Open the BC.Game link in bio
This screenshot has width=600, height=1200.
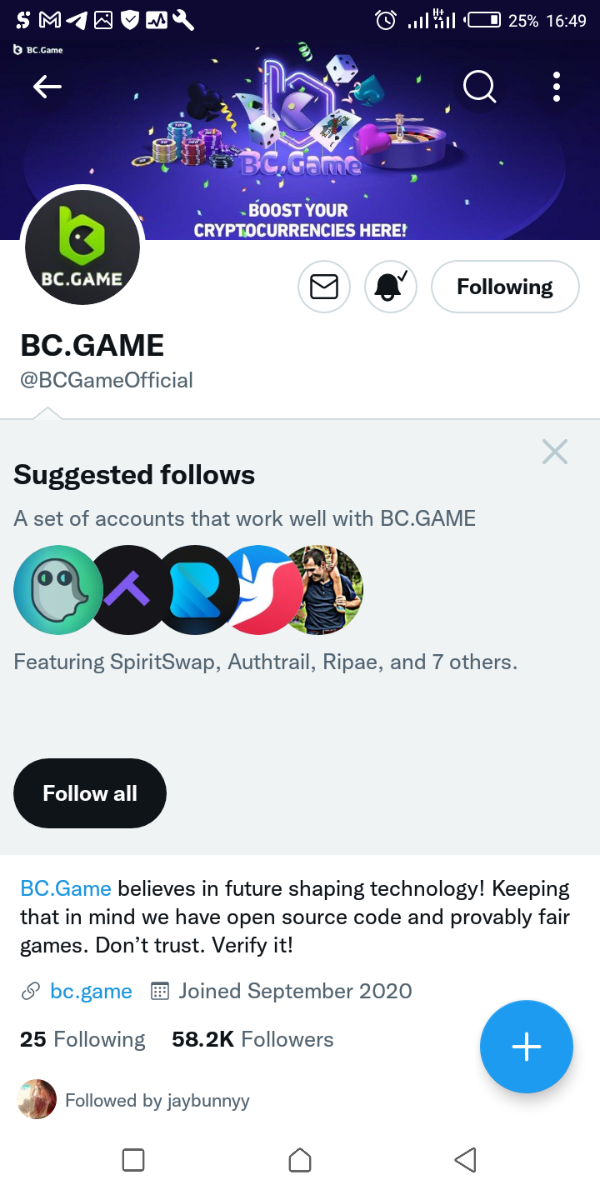[66, 888]
